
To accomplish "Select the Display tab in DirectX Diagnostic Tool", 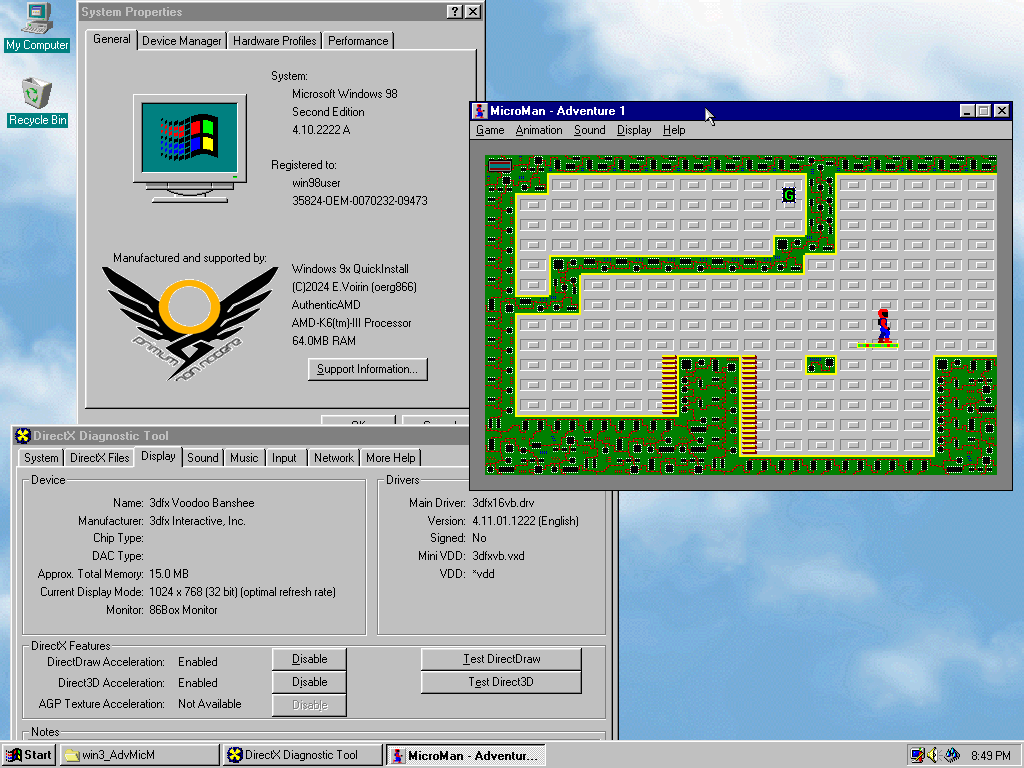I will (159, 456).
